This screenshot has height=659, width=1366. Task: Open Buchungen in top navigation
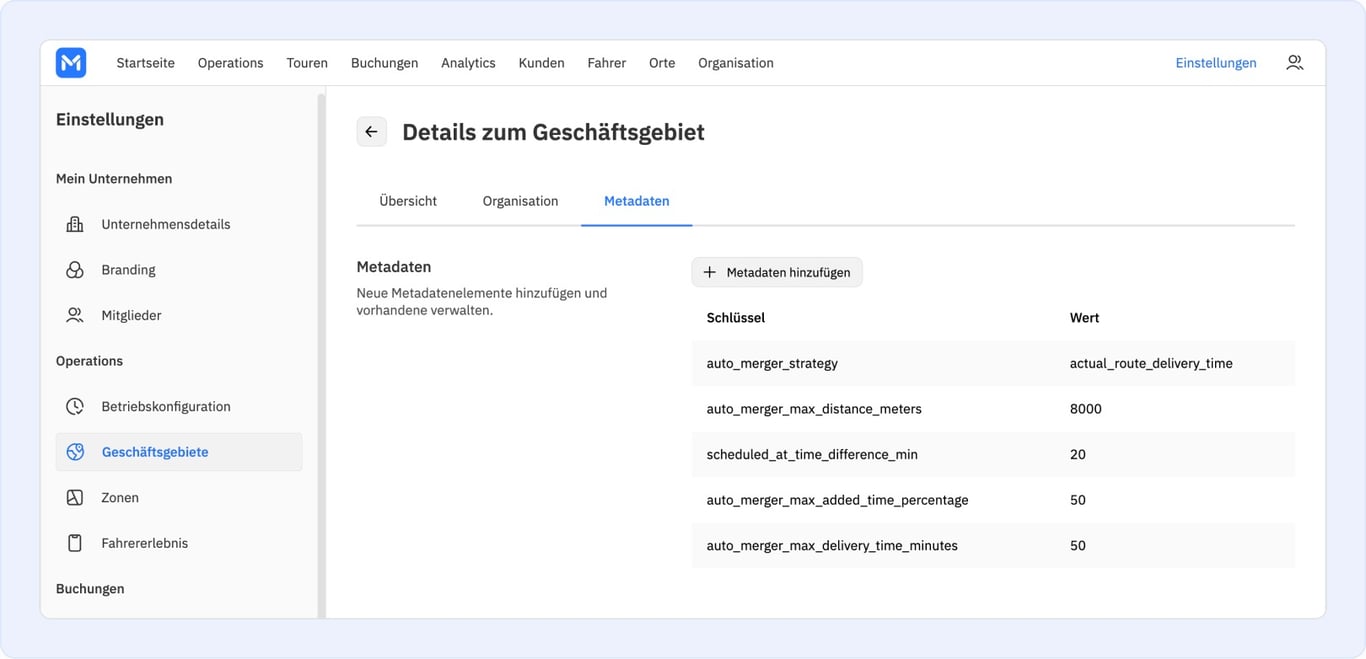click(x=385, y=63)
